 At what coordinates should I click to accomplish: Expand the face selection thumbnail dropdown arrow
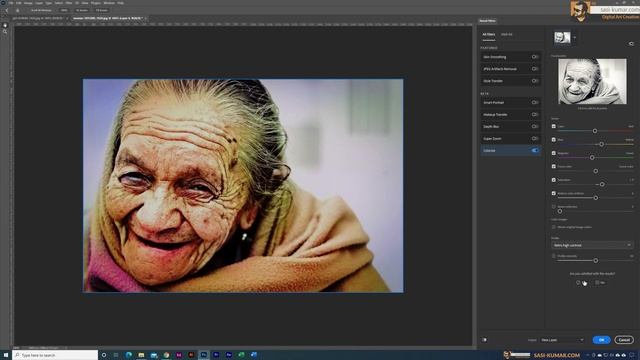(x=575, y=38)
